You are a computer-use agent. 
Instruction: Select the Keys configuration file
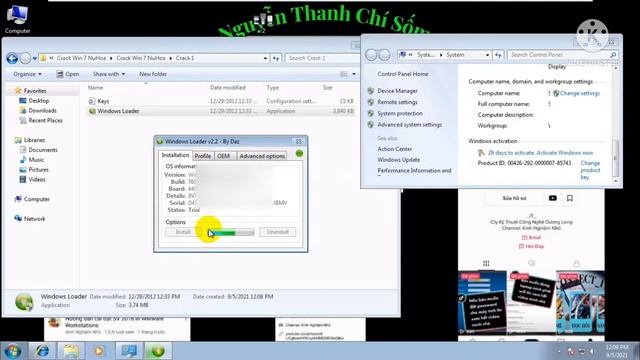[220, 101]
